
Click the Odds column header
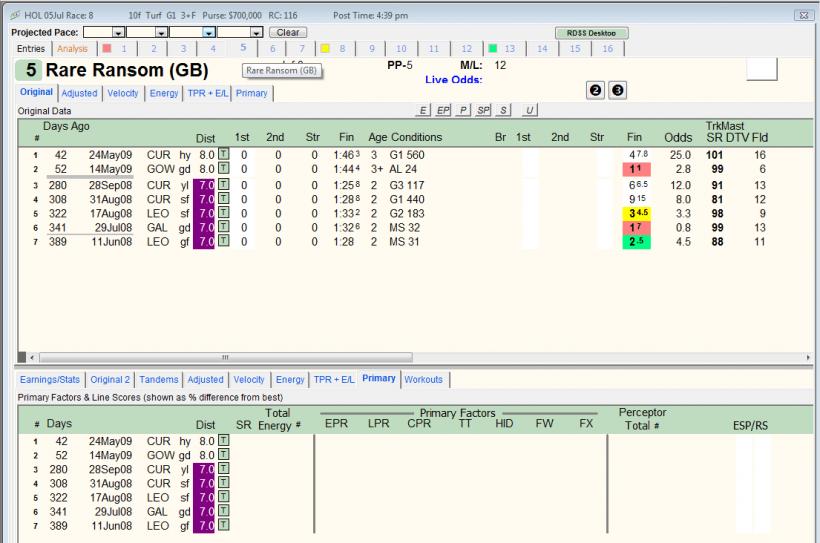[x=678, y=138]
